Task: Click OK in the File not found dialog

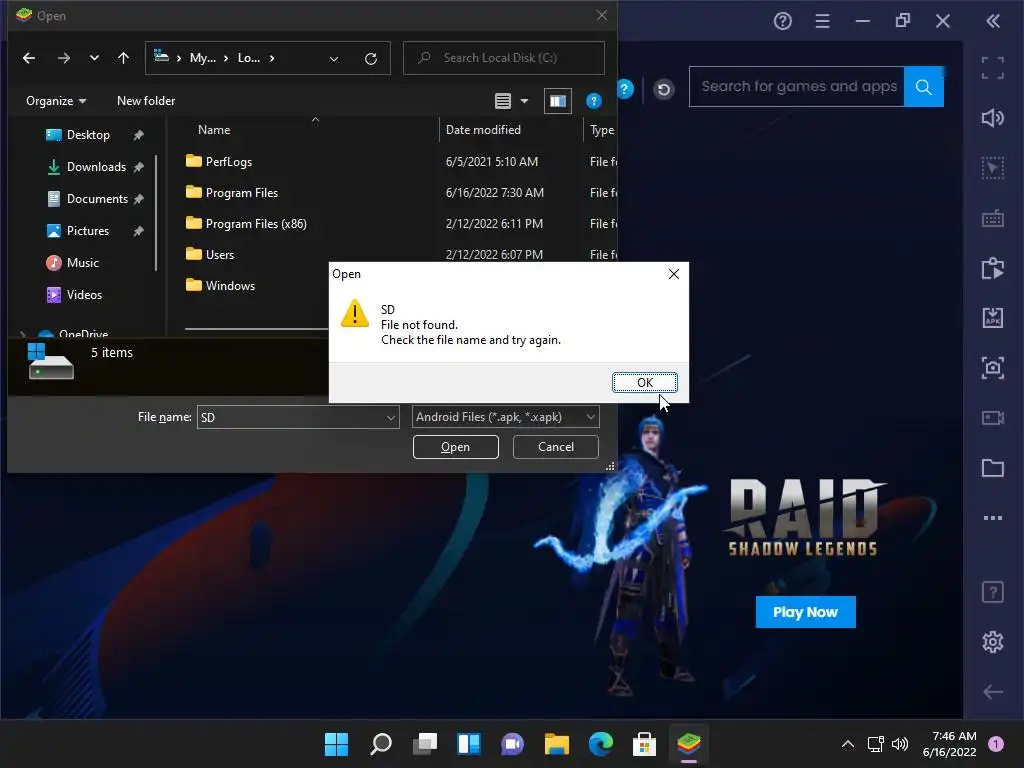Action: tap(645, 383)
